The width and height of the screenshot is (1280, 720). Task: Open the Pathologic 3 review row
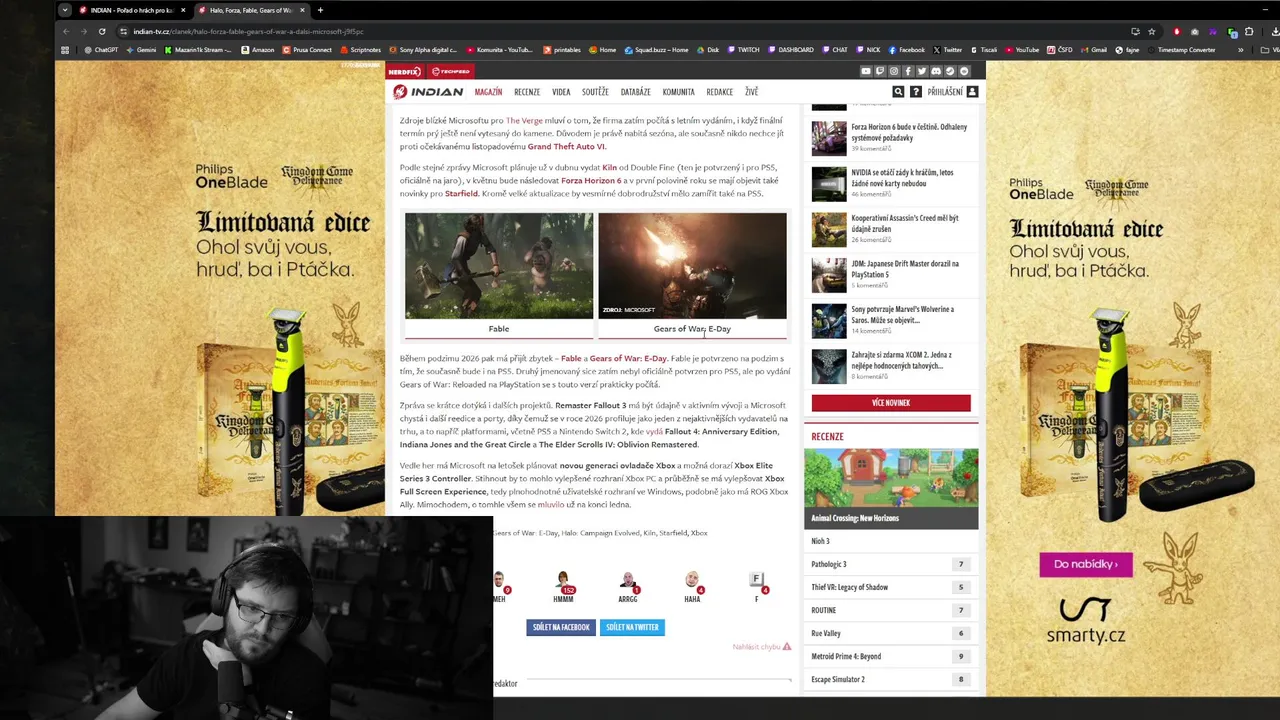point(891,564)
